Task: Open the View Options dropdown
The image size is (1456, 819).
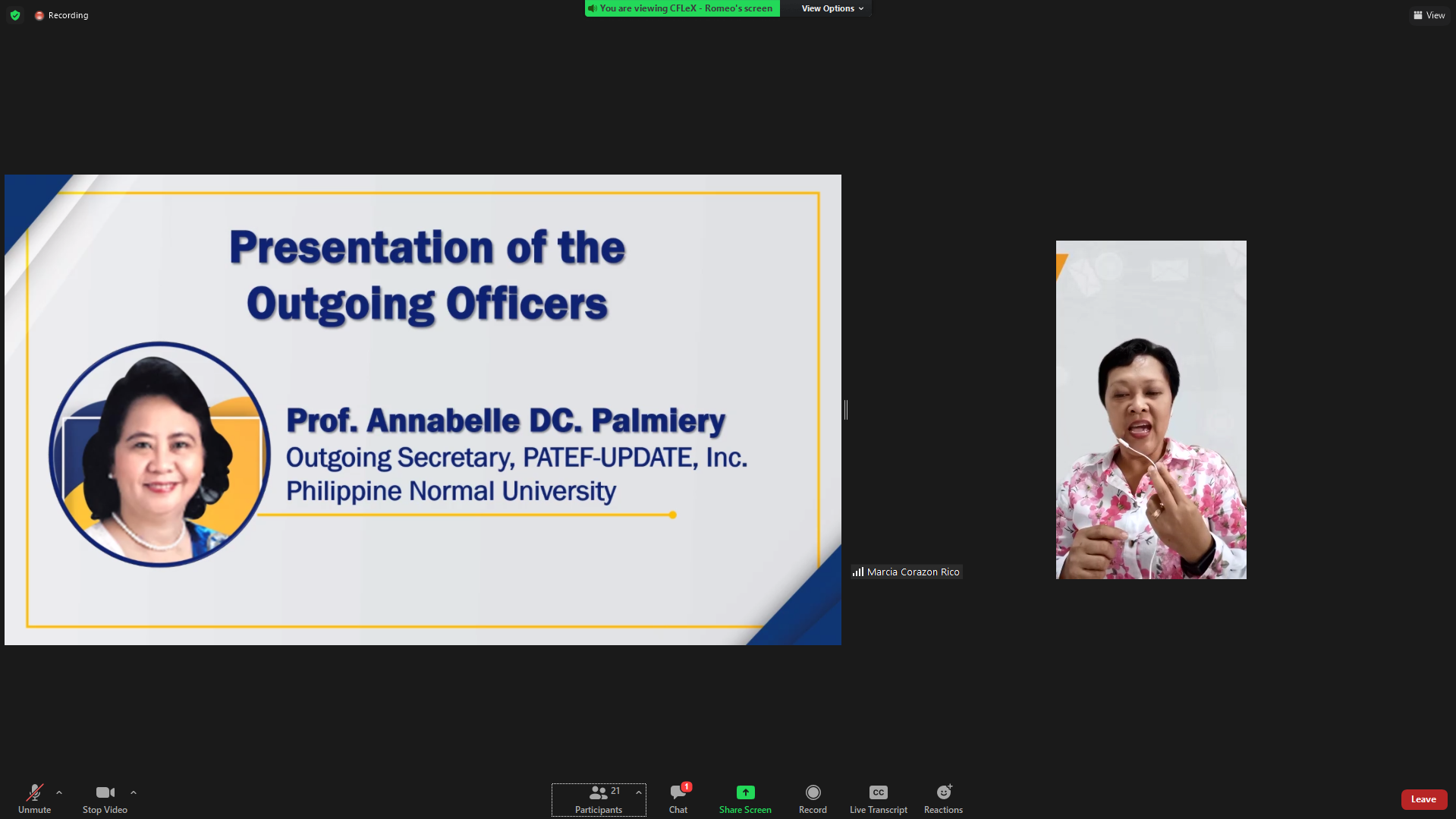Action: click(832, 8)
